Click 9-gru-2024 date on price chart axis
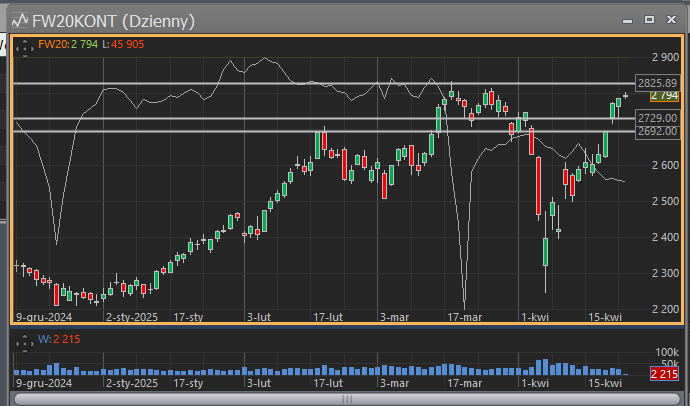The height and width of the screenshot is (406, 690). click(44, 317)
